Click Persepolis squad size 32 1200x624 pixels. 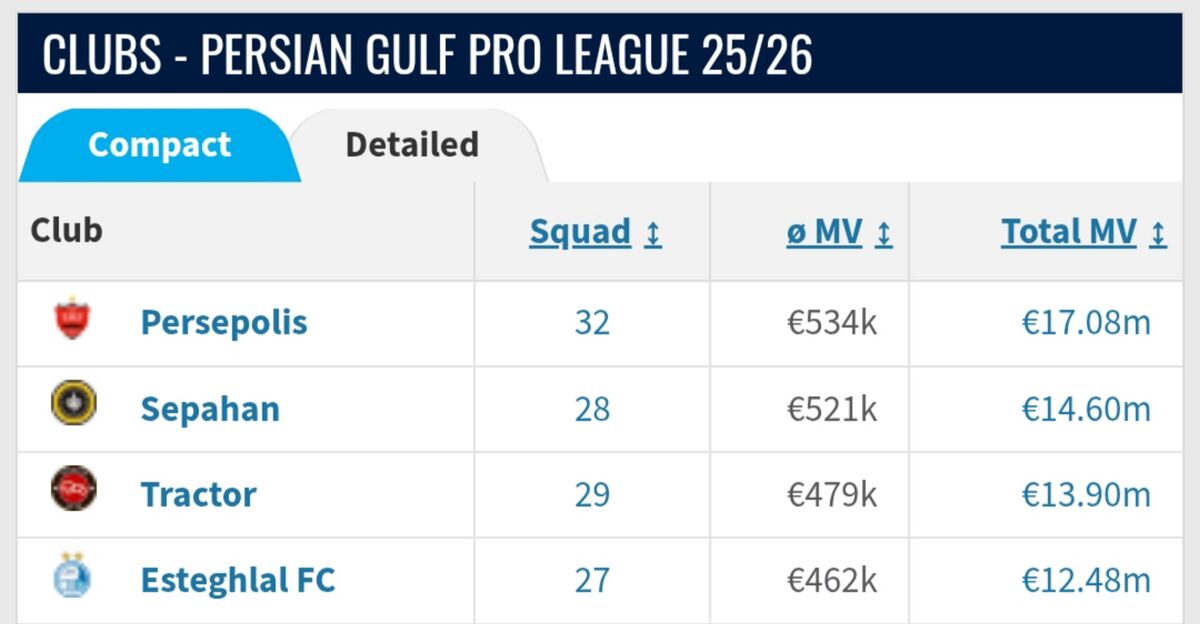coord(592,323)
